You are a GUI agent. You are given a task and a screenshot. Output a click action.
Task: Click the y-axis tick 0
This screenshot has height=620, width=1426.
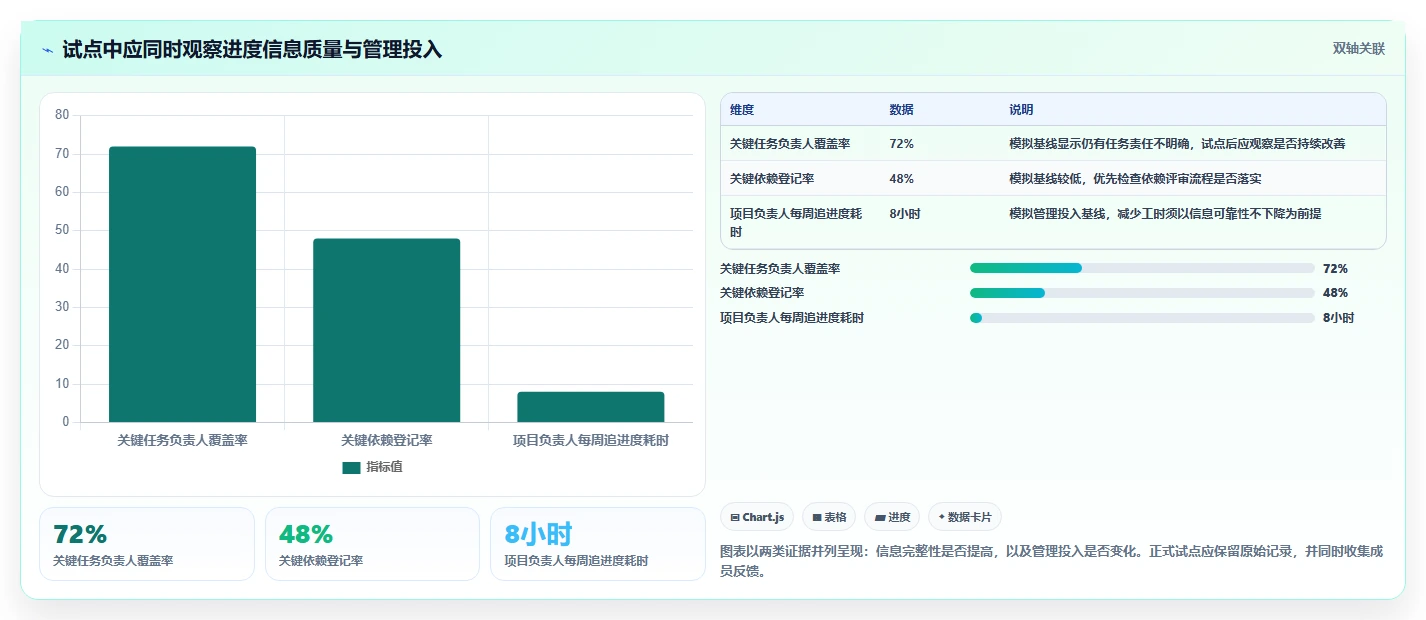point(66,422)
